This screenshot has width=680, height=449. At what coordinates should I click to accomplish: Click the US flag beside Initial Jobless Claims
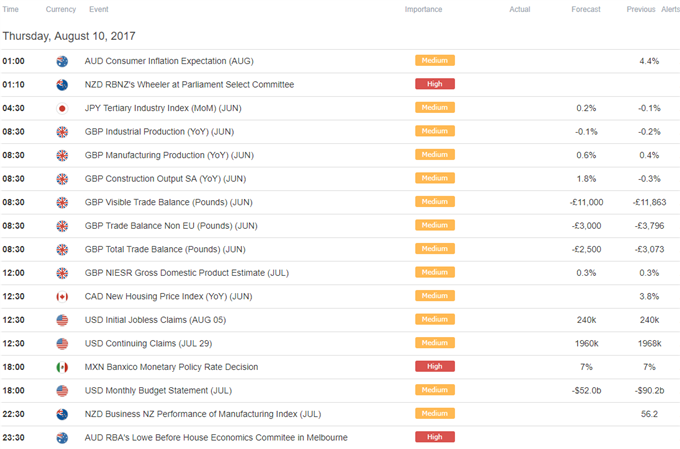point(62,320)
